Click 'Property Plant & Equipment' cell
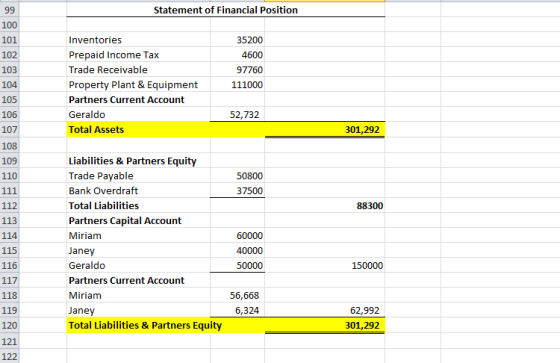Image resolution: width=560 pixels, height=363 pixels. 138,85
